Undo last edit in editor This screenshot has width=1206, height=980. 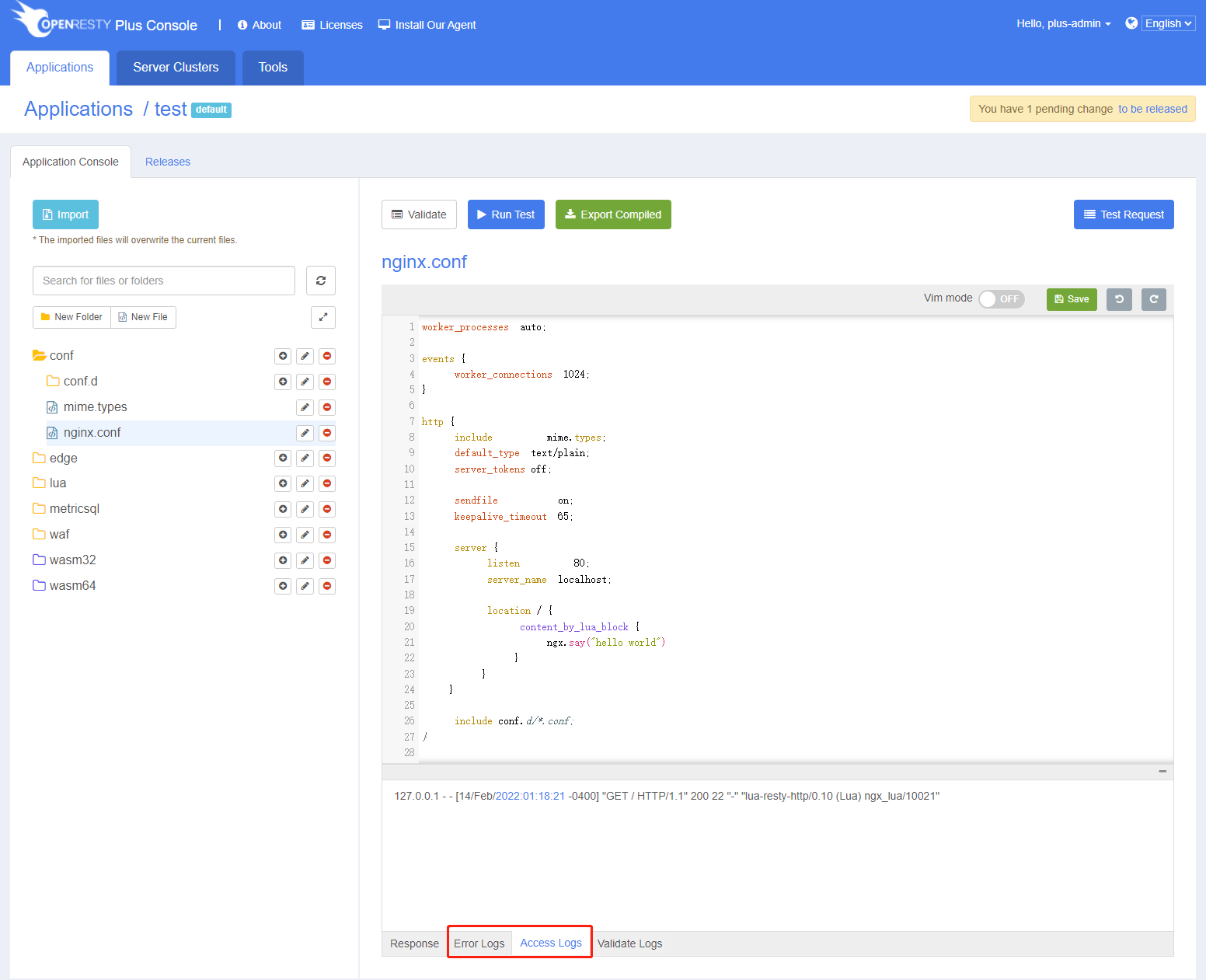[x=1119, y=299]
